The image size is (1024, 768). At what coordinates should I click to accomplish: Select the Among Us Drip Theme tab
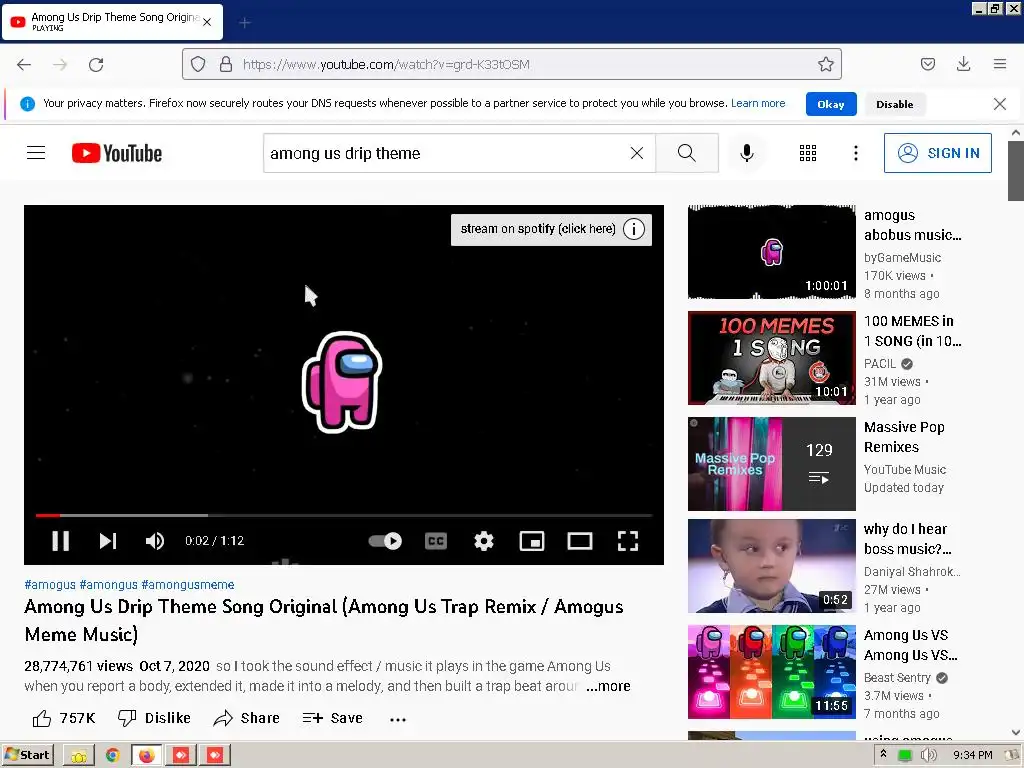point(113,22)
